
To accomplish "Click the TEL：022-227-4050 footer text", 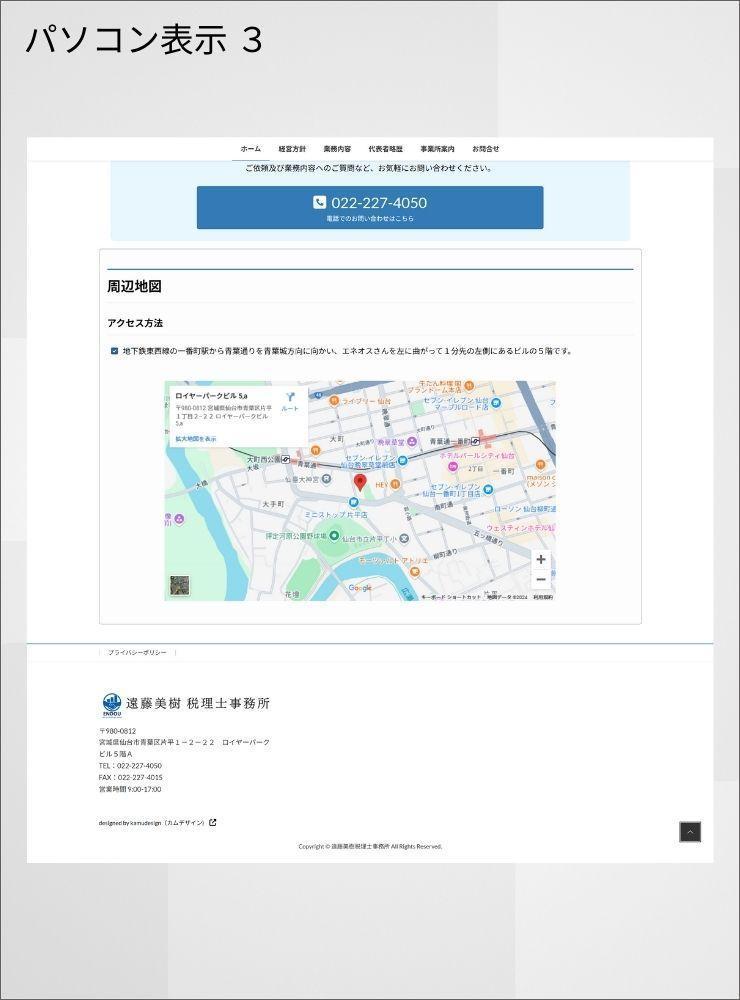I will (130, 765).
